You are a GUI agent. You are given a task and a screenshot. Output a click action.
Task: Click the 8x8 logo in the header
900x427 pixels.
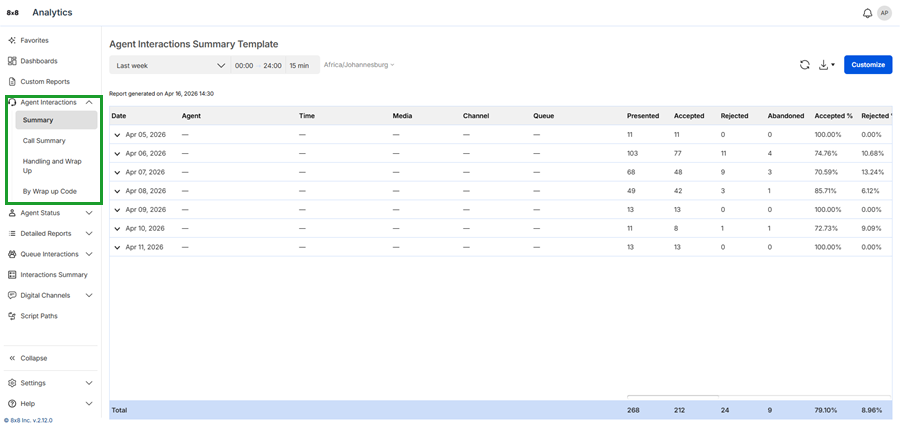13,13
